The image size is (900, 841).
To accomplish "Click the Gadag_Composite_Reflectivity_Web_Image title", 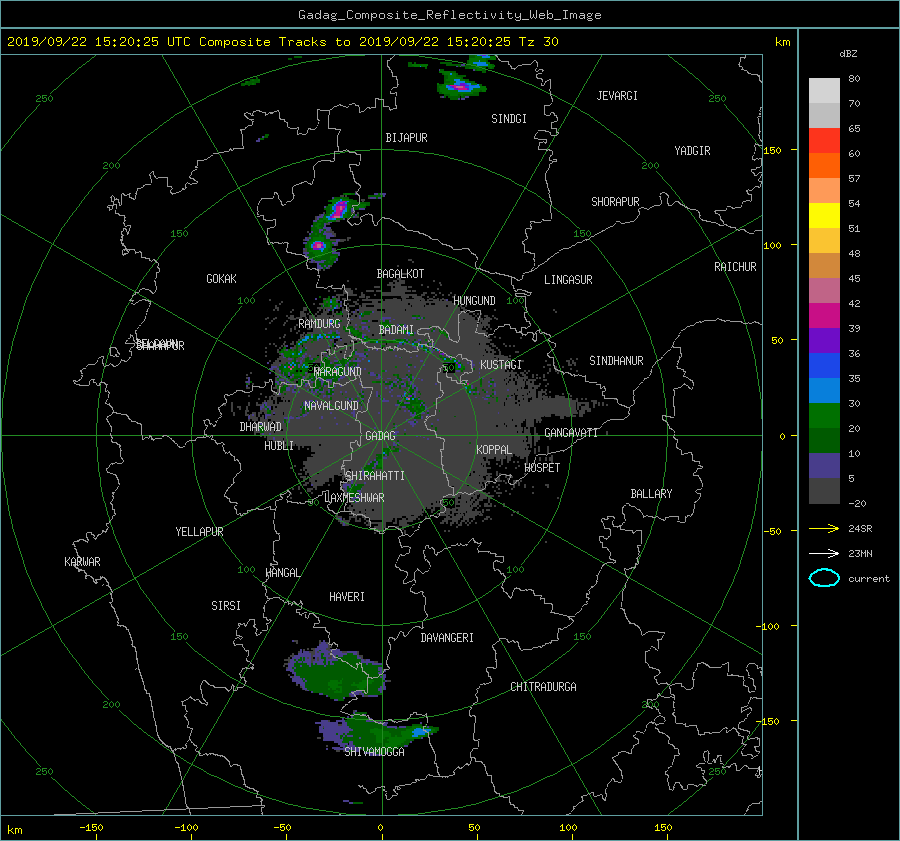I will tap(449, 15).
